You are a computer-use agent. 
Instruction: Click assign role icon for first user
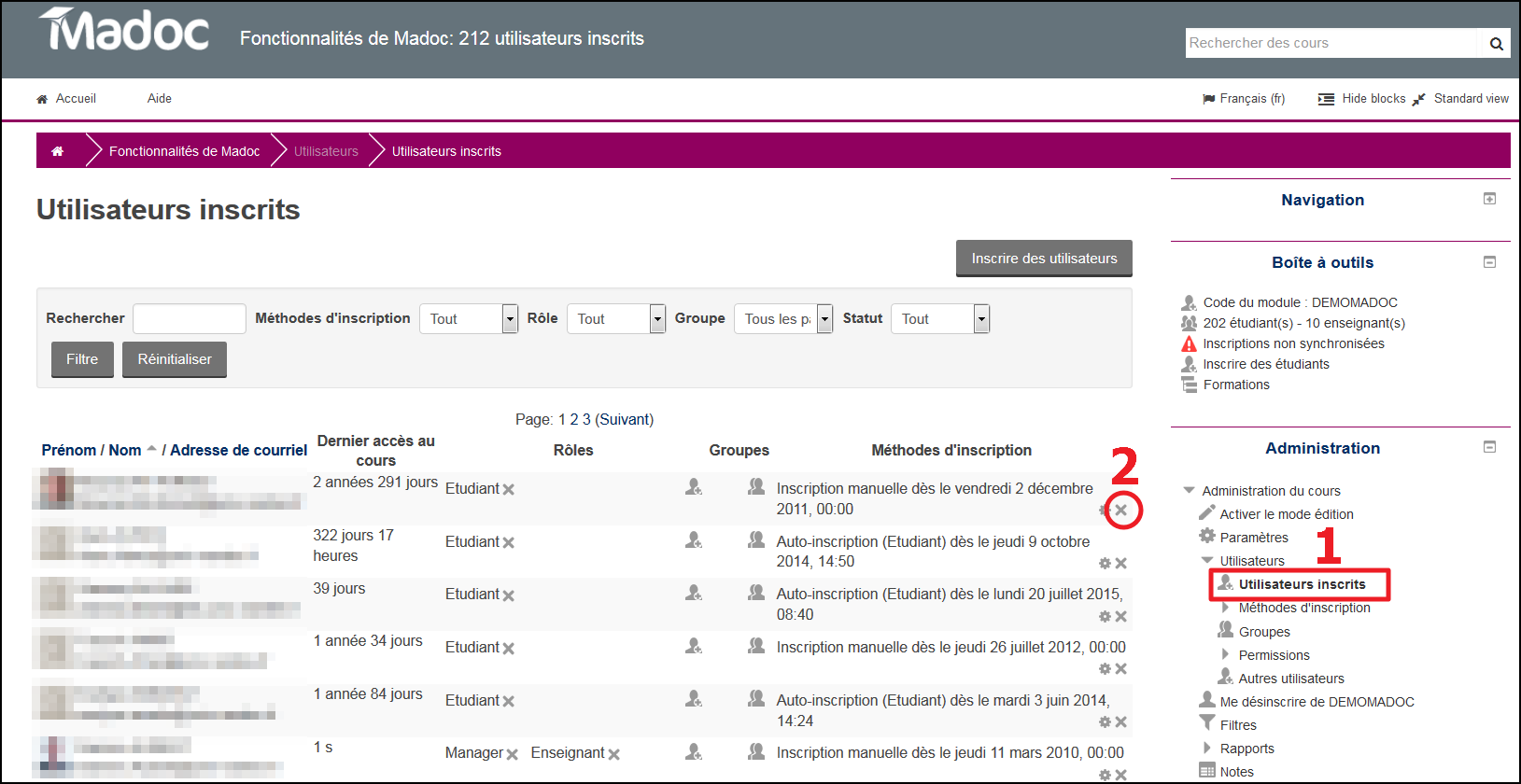694,487
